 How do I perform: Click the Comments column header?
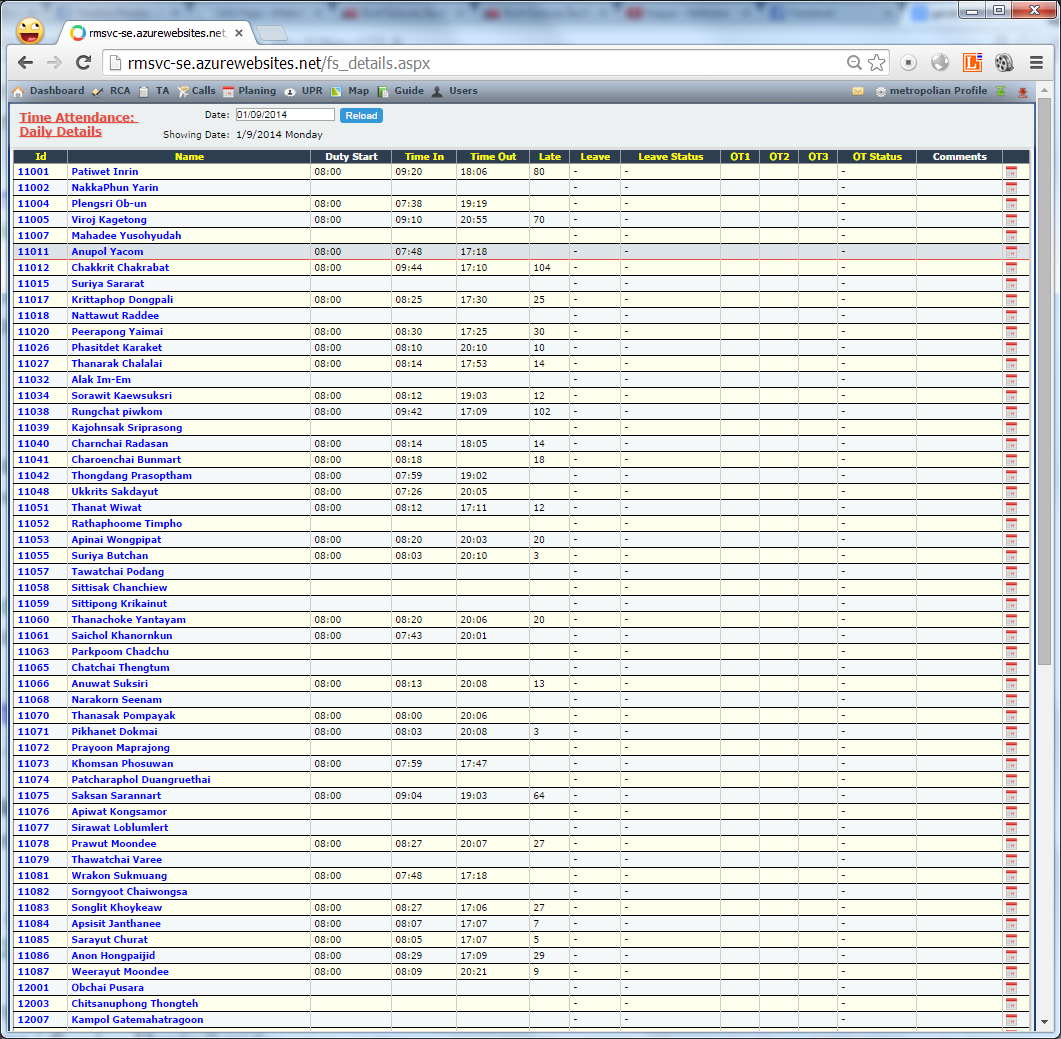click(959, 156)
